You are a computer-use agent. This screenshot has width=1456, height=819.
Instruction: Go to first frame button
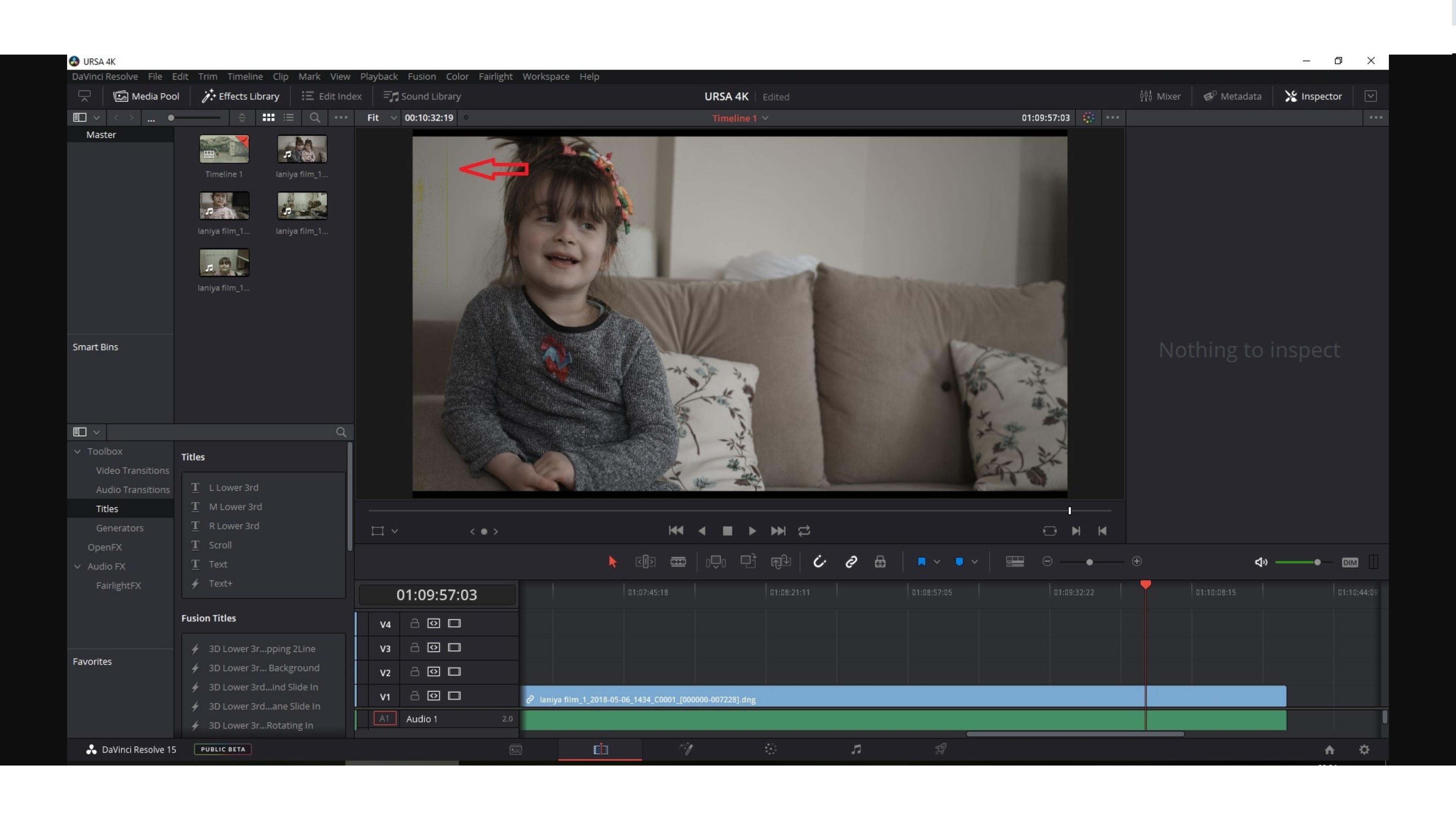pos(675,531)
